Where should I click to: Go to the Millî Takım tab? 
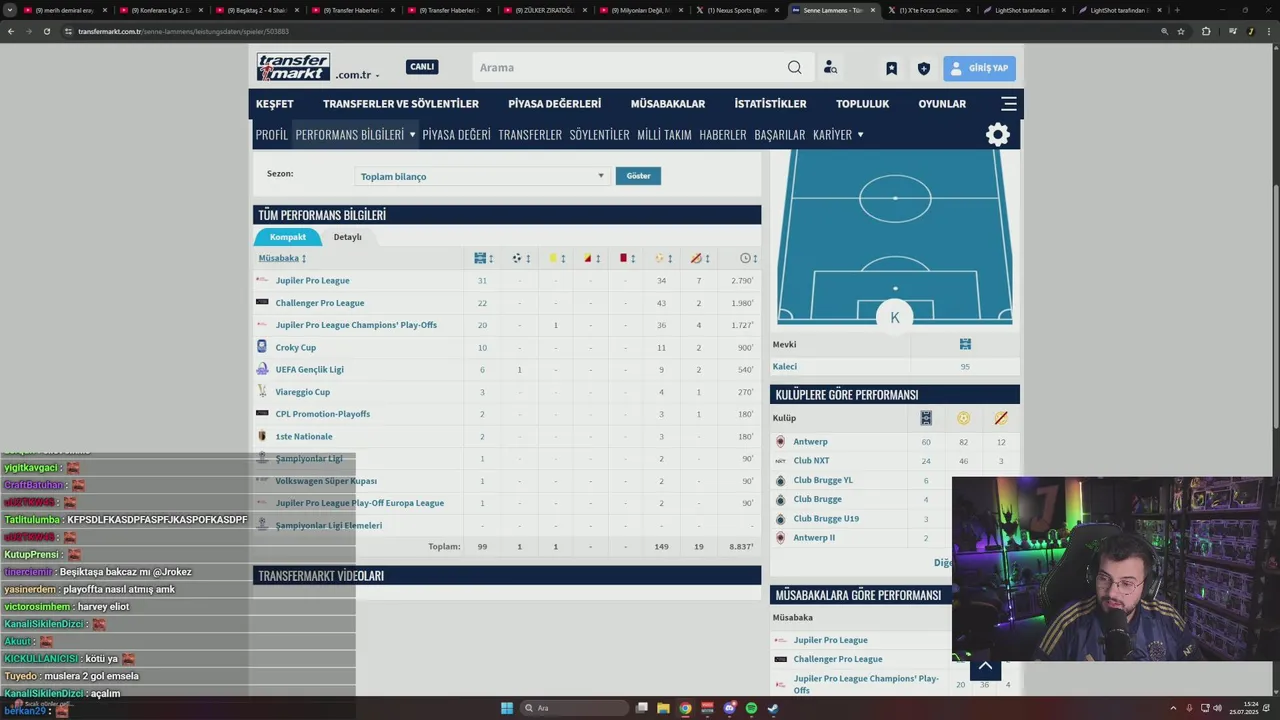pos(664,135)
